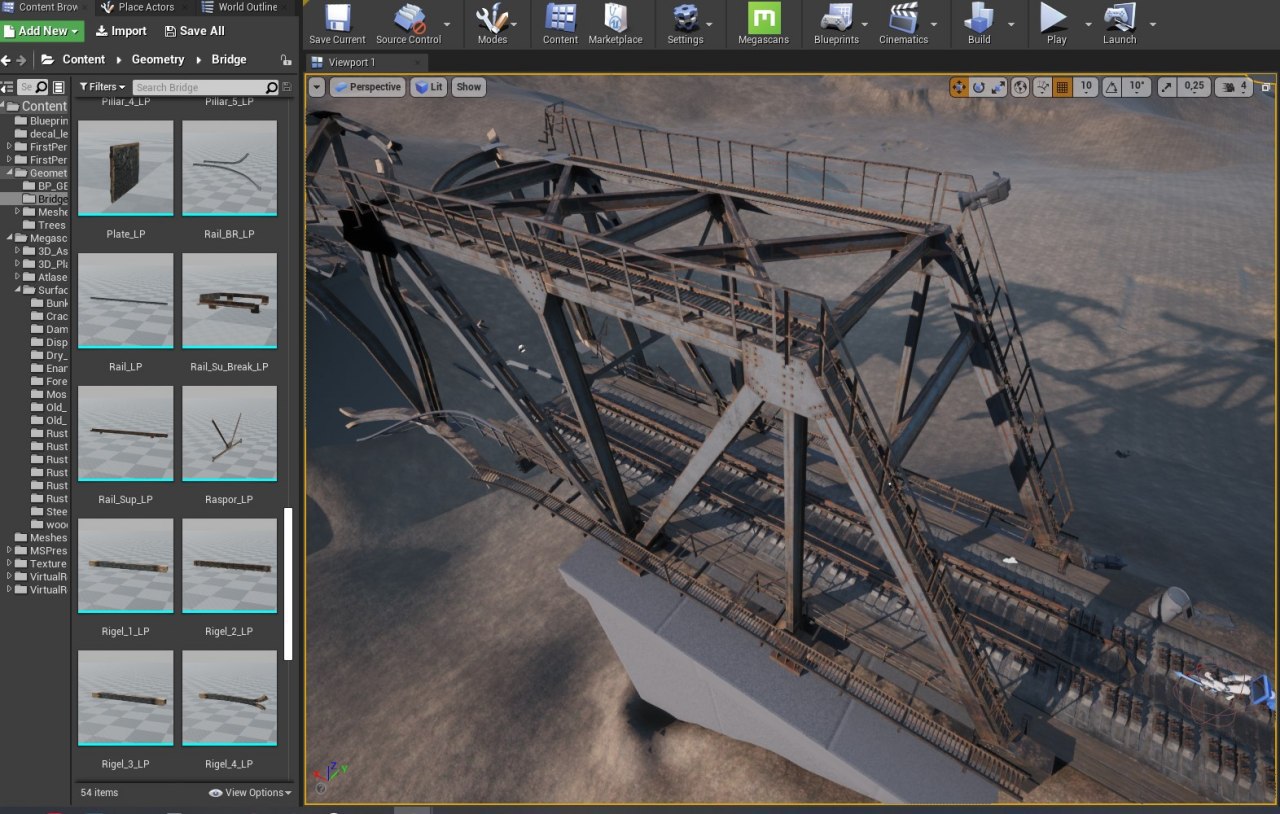Open the Show flags menu
This screenshot has height=814, width=1280.
pyautogui.click(x=469, y=87)
